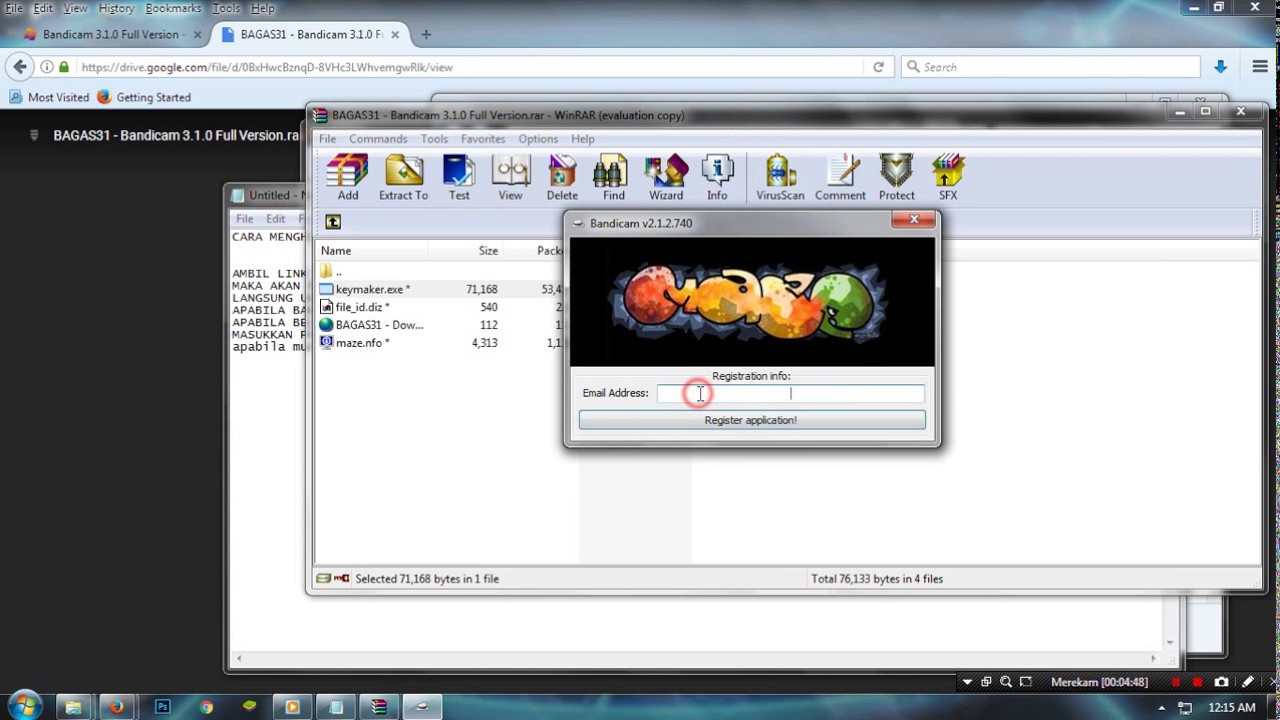Select file_id.diz in the archive list
Image resolution: width=1280 pixels, height=720 pixels.
[x=354, y=307]
